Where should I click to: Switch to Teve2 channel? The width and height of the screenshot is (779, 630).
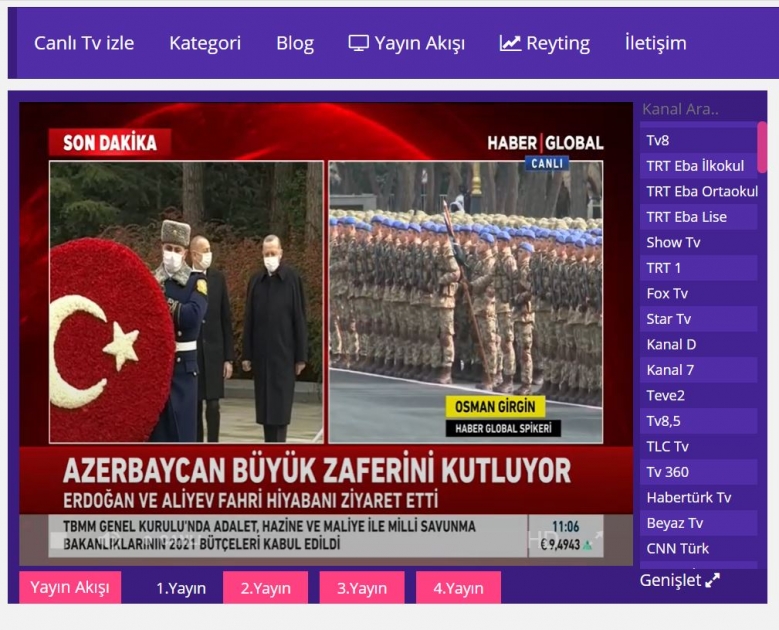(x=698, y=396)
